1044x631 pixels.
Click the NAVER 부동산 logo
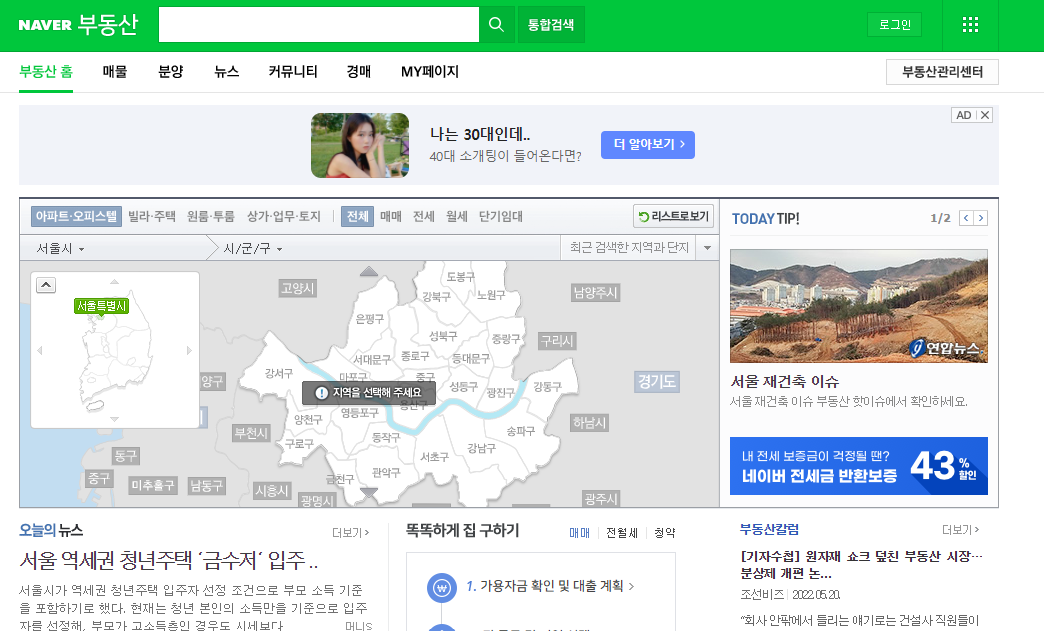78,25
